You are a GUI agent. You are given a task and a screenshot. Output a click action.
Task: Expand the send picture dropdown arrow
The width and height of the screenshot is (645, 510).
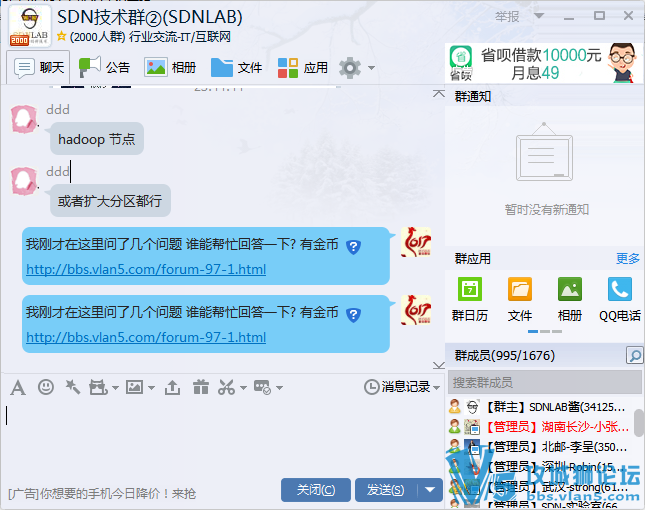click(151, 388)
